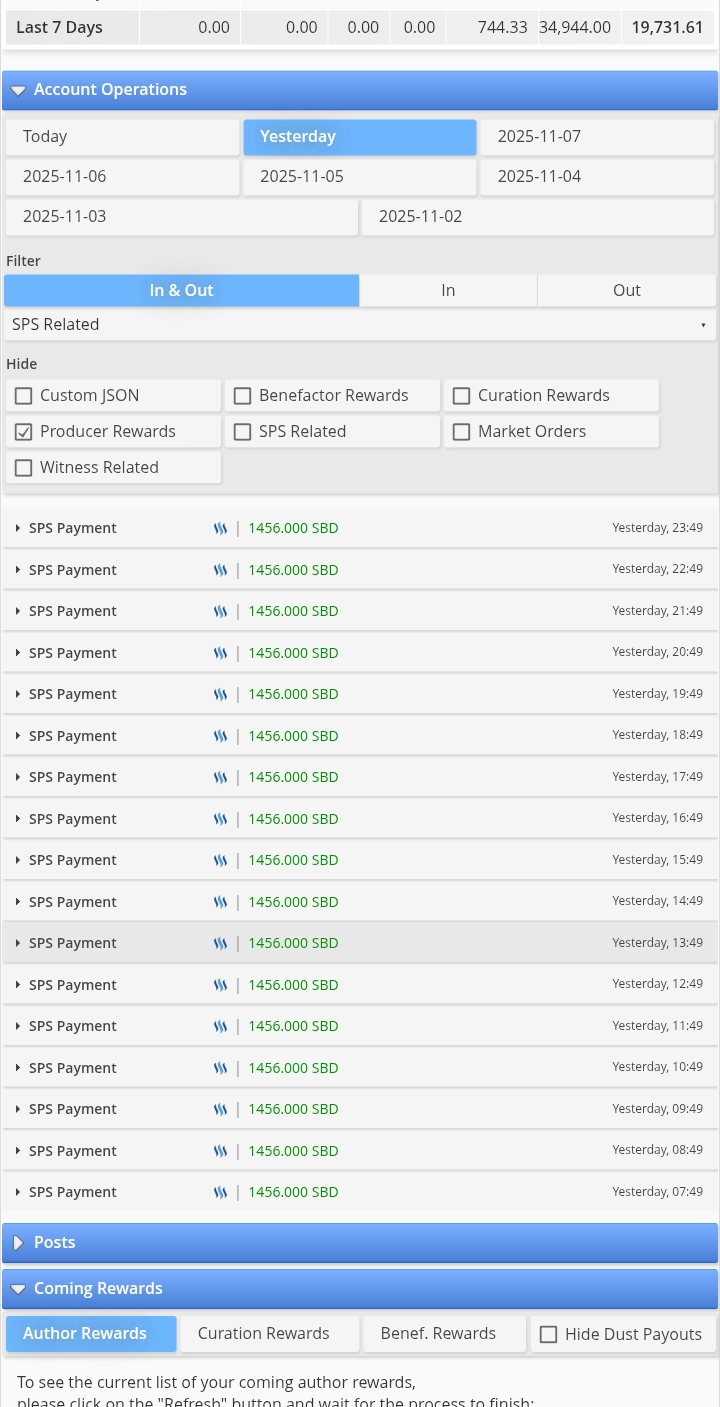
Task: Switch to the 2025-11-06 date tab
Action: click(x=122, y=177)
